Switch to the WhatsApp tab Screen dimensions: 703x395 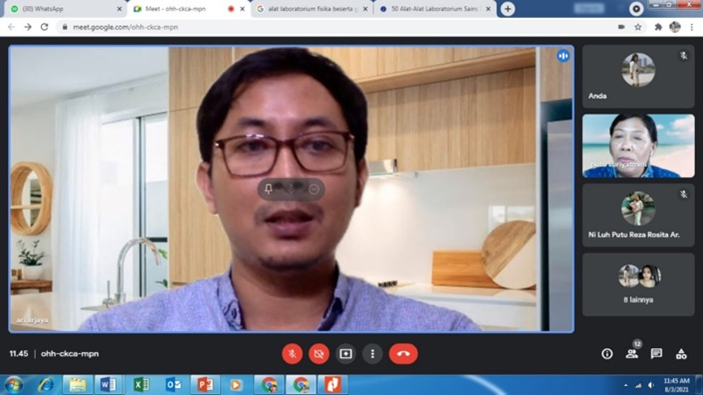point(65,9)
